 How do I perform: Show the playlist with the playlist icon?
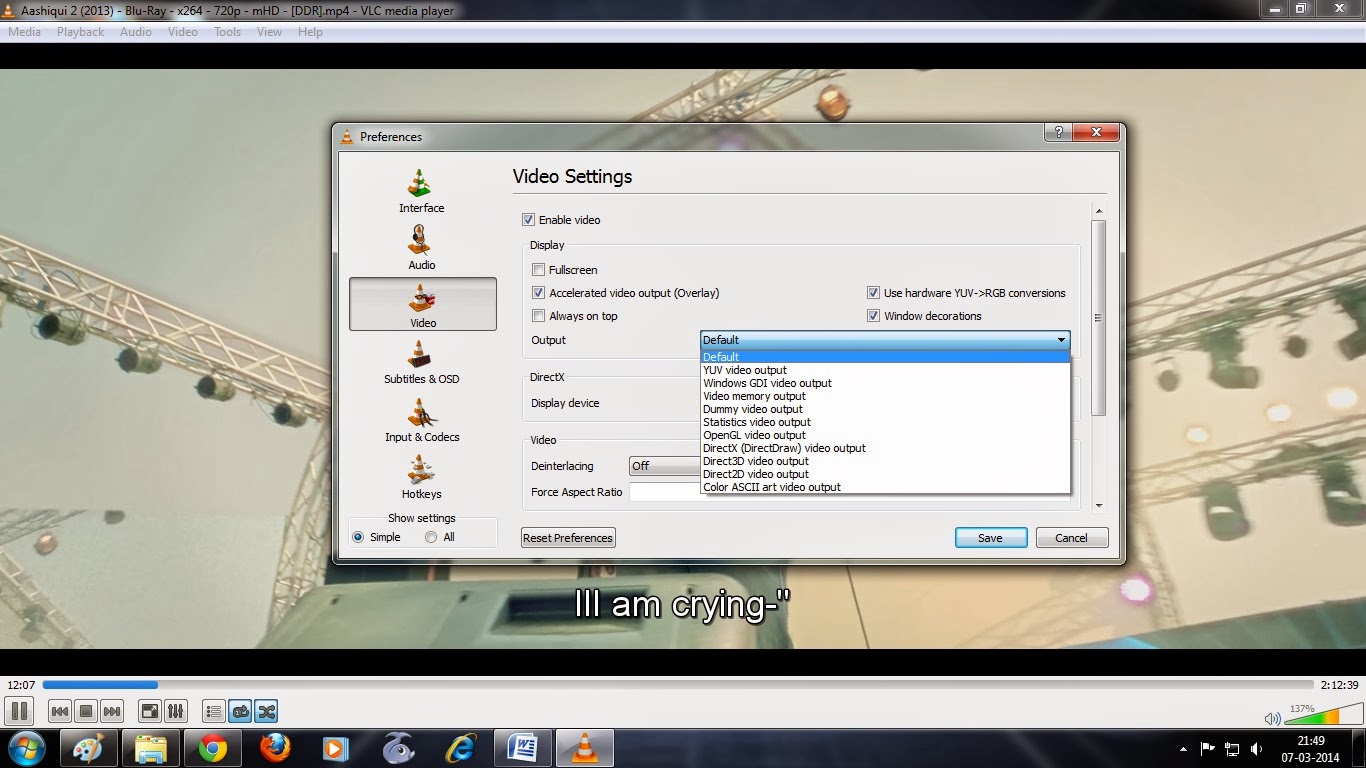tap(214, 712)
